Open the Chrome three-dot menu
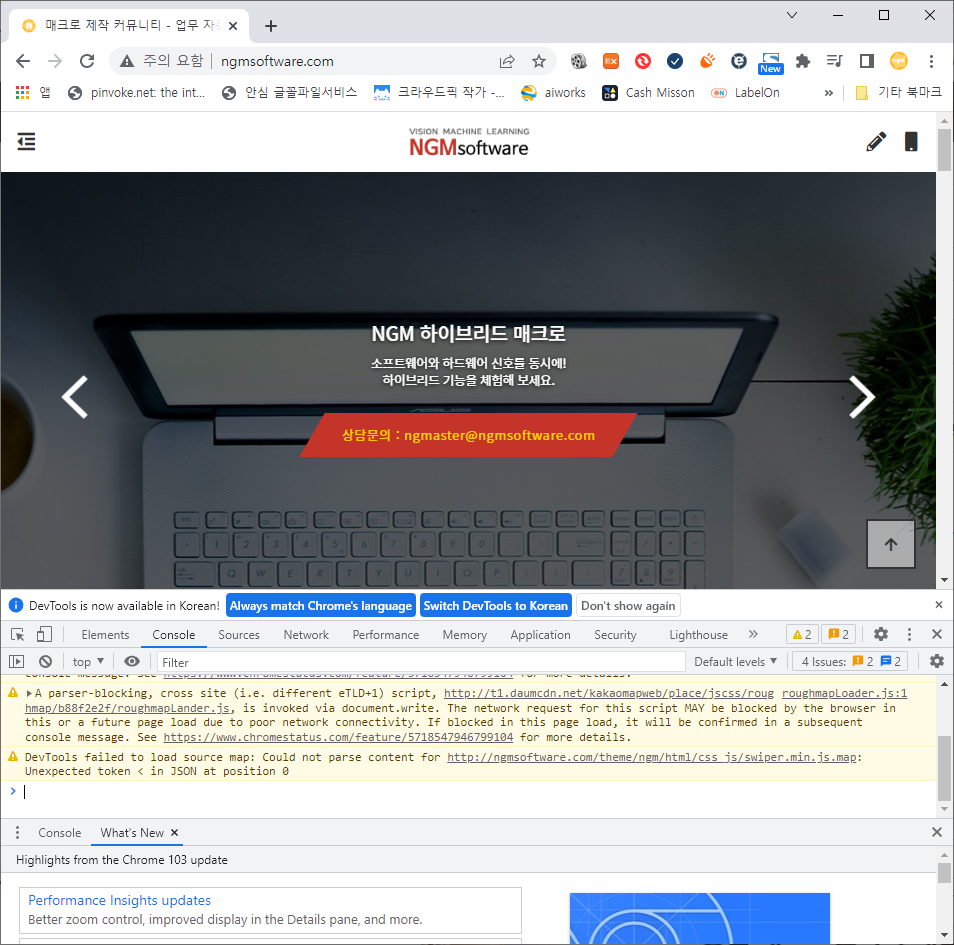 click(931, 61)
